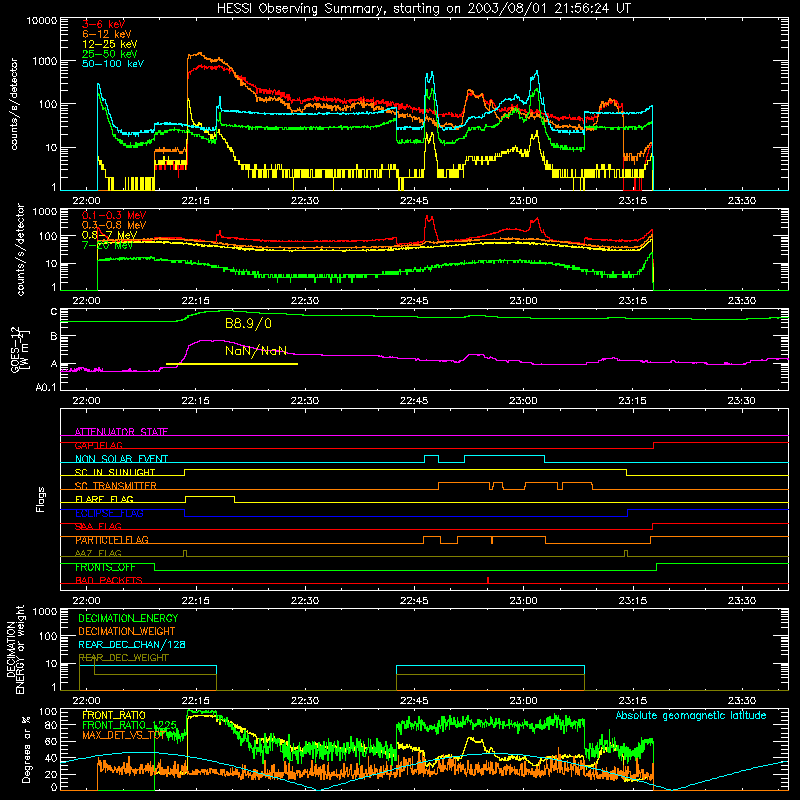The width and height of the screenshot is (800, 800).
Task: Click the 22:45 tick label under top panel
Action: [x=414, y=201]
